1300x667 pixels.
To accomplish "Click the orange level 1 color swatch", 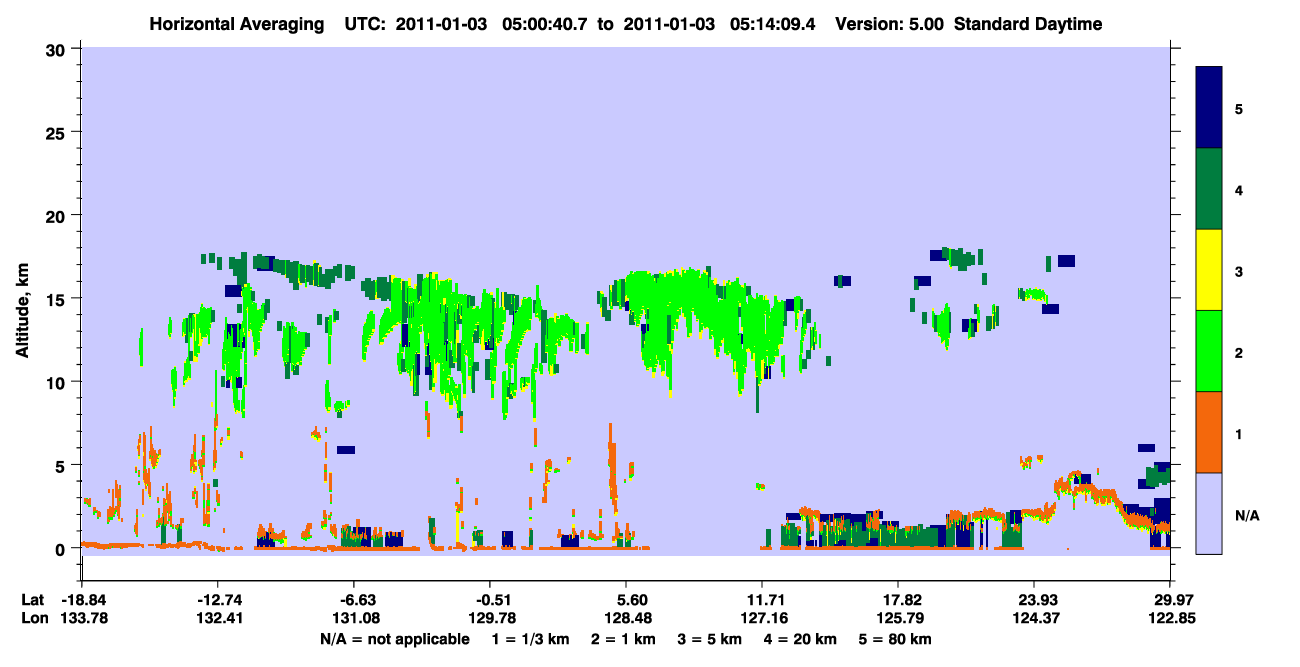I will coord(1209,432).
